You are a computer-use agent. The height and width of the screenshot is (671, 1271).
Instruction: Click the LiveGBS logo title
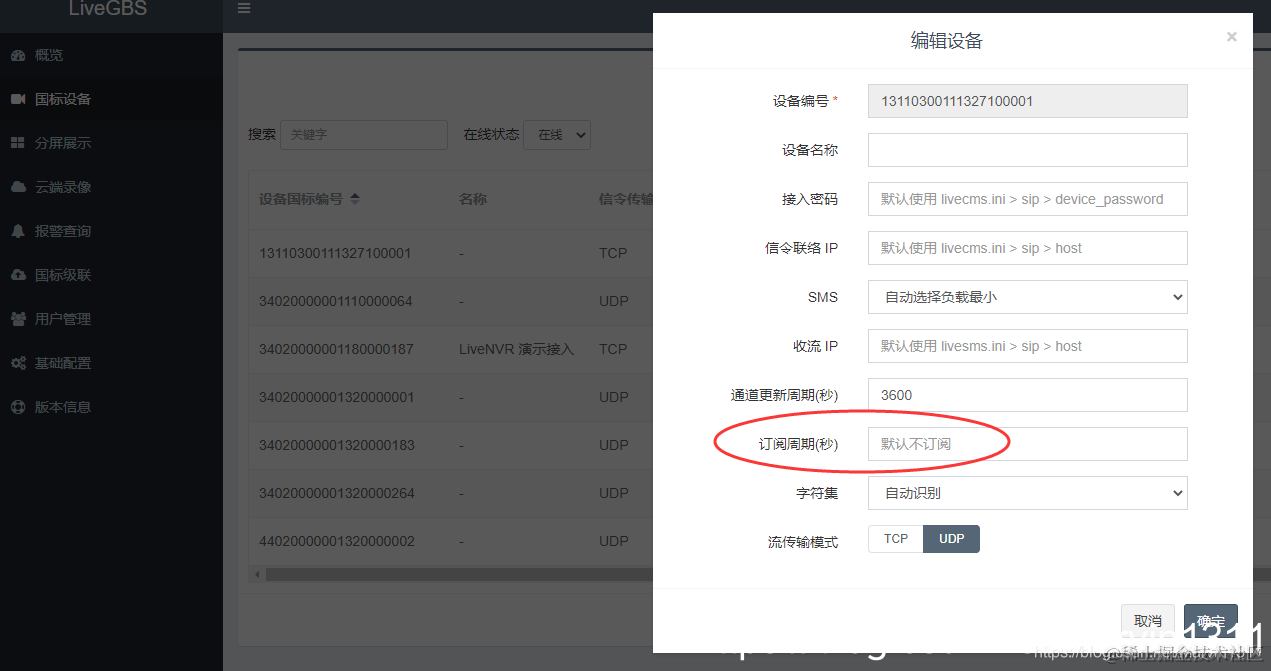108,9
